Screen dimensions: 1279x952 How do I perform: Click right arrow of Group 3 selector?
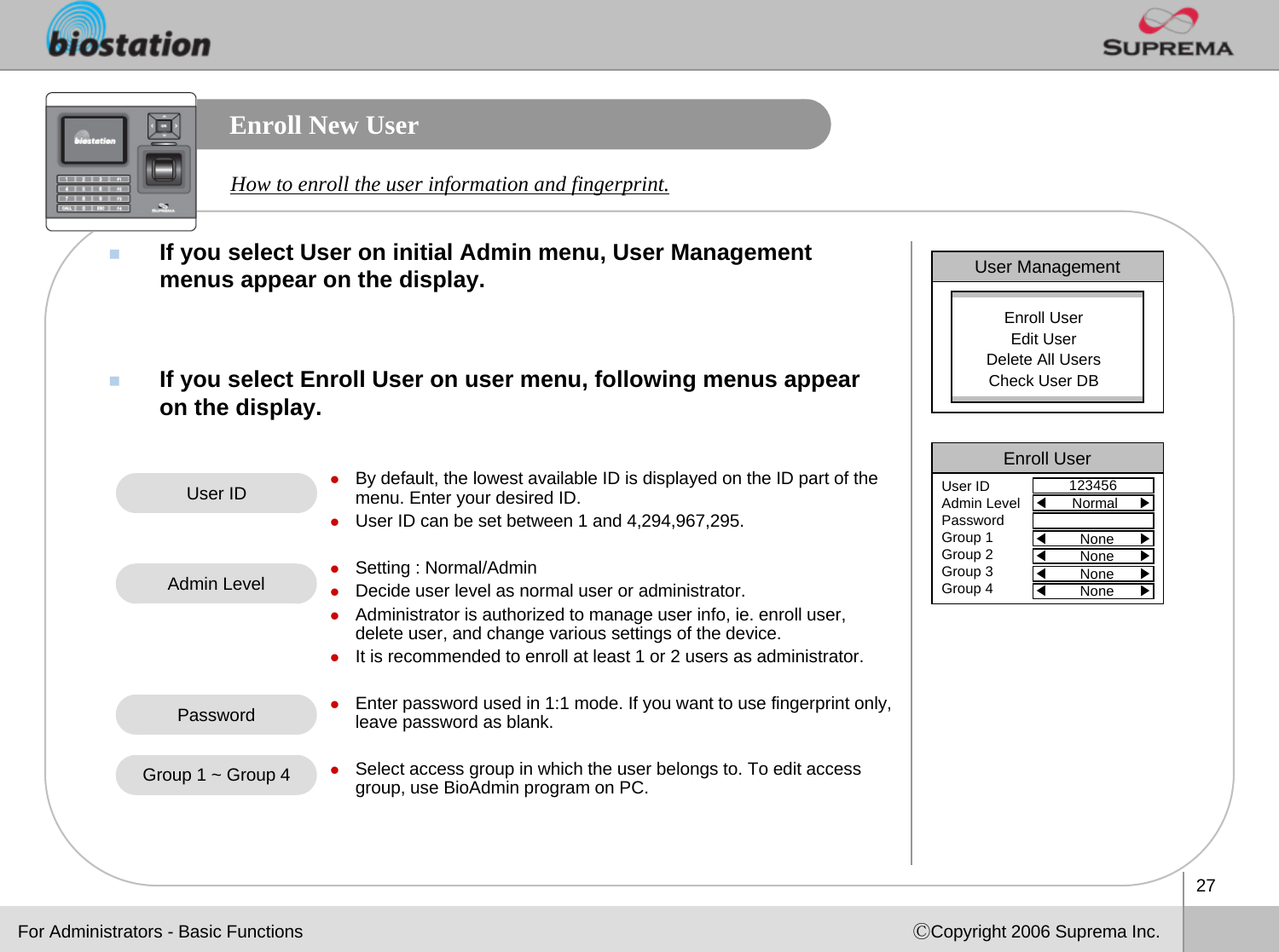1145,574
